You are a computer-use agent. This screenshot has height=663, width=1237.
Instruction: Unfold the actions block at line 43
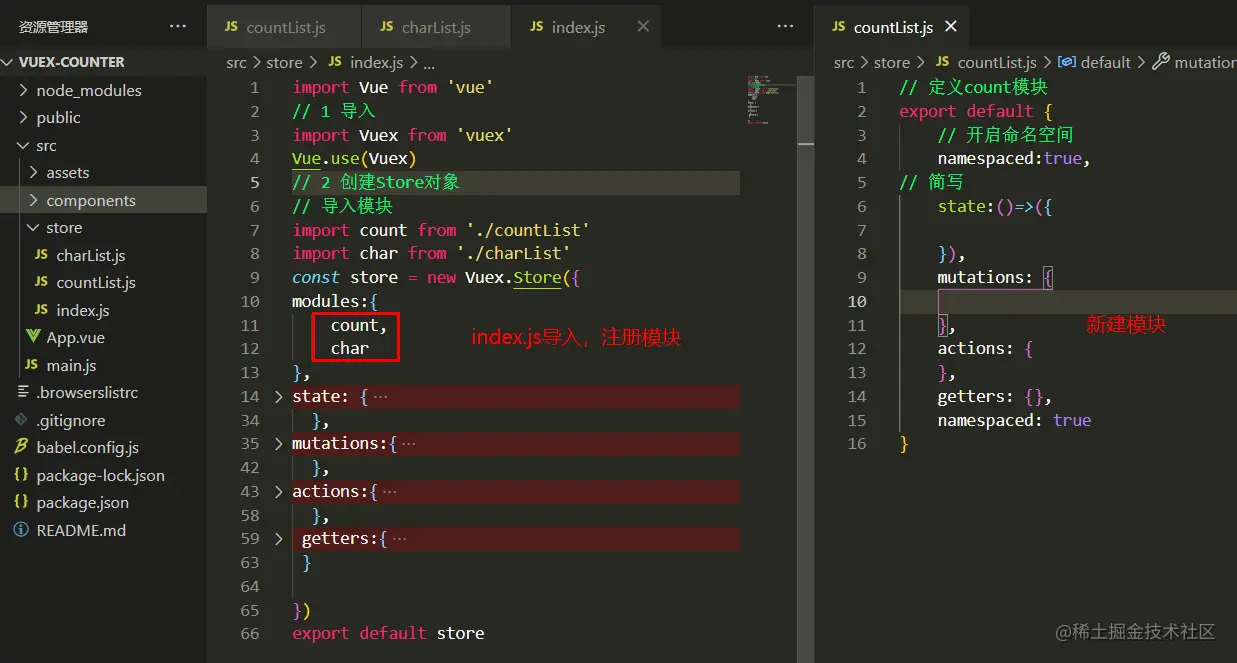[x=279, y=492]
